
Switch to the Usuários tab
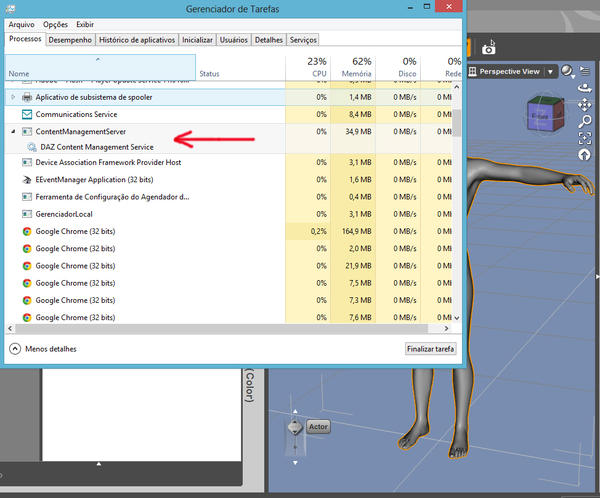(x=234, y=40)
